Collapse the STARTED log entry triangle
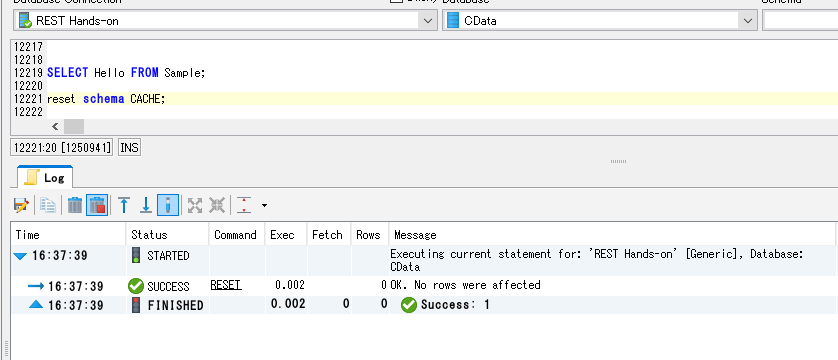Viewport: 838px width, 360px height. pos(20,256)
